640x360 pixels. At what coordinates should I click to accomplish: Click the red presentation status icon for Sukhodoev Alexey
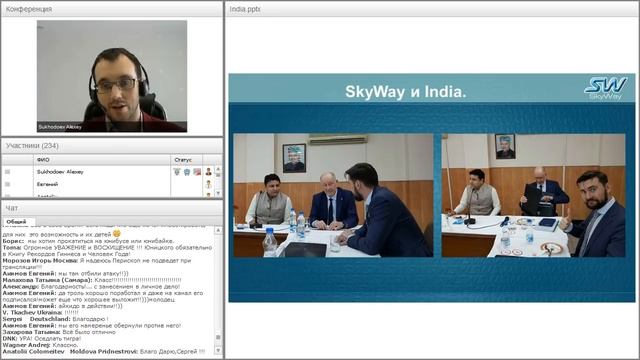coord(197,172)
